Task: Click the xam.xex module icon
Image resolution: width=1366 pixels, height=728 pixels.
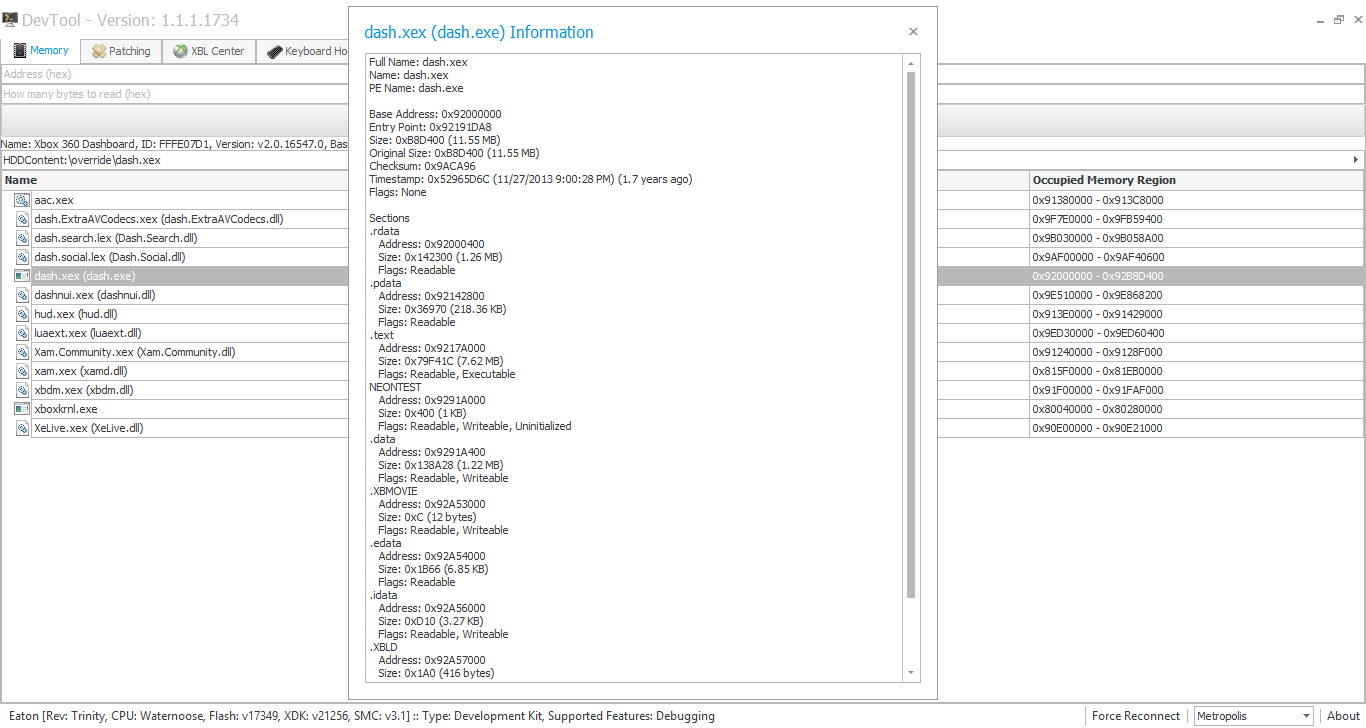Action: pyautogui.click(x=22, y=371)
